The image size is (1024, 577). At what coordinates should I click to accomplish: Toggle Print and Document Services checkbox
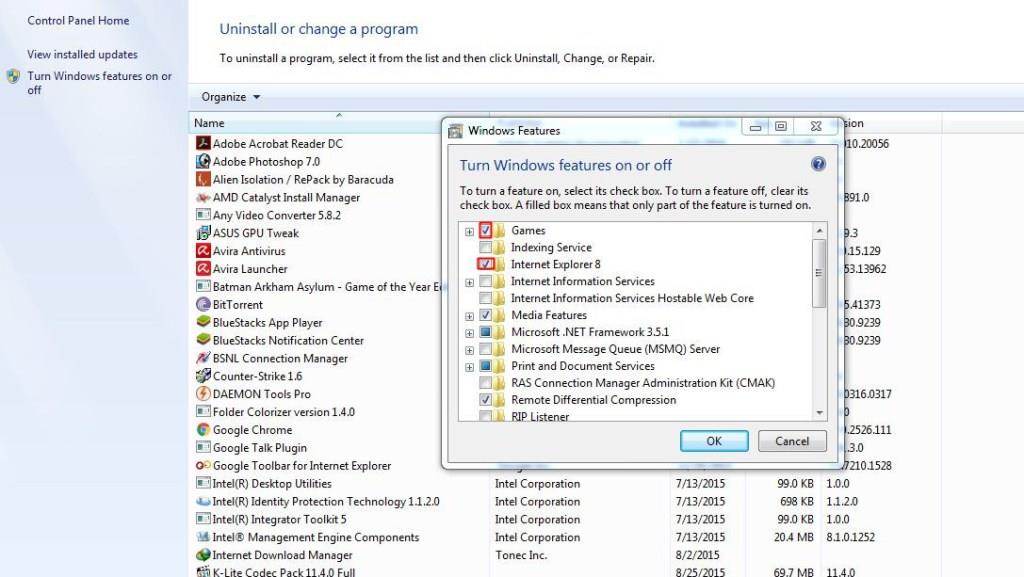pos(485,366)
